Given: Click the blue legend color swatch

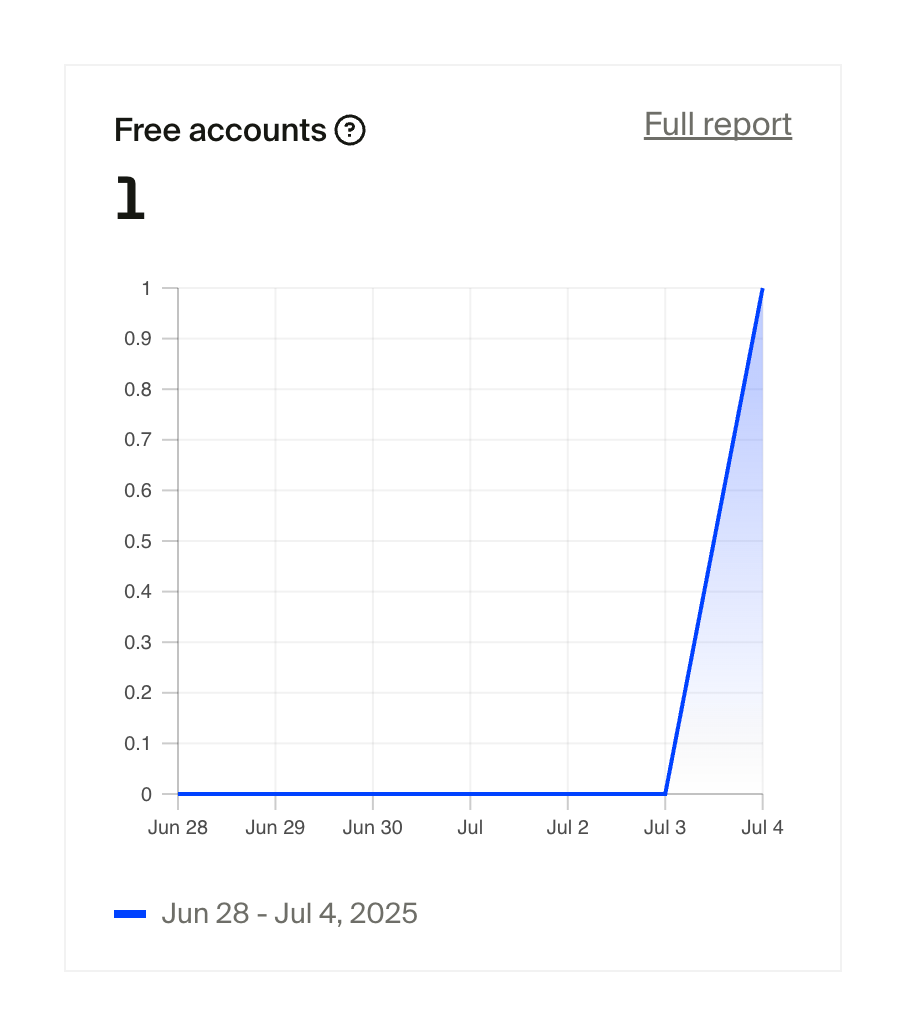Looking at the screenshot, I should [x=130, y=914].
